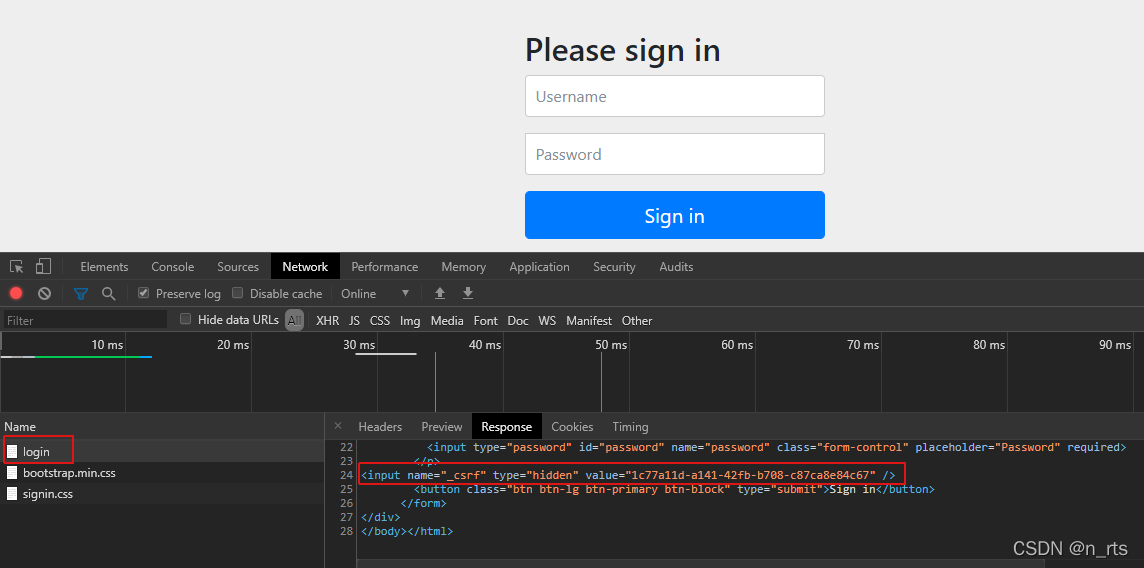This screenshot has height=568, width=1144.
Task: Toggle the network filter funnel icon
Action: 81,294
